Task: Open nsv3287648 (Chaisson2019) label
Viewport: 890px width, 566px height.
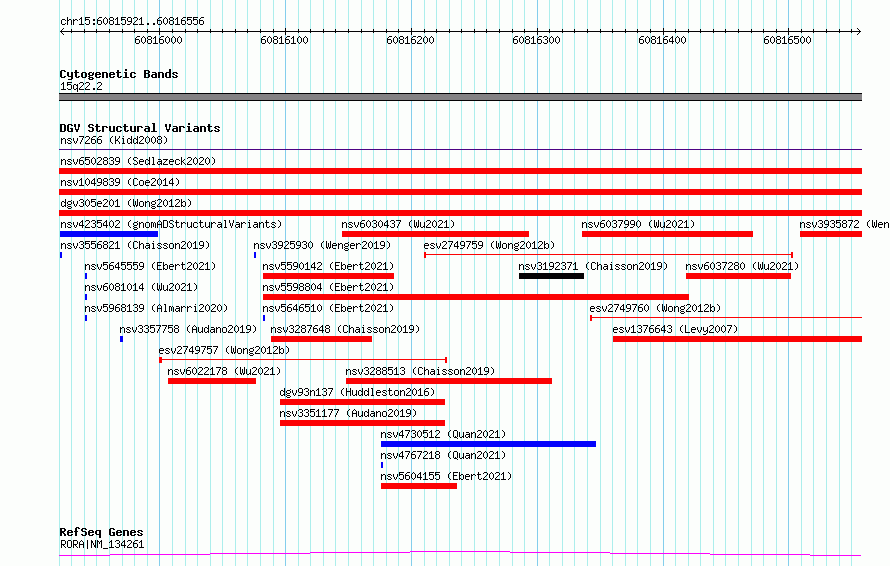Action: pyautogui.click(x=345, y=329)
